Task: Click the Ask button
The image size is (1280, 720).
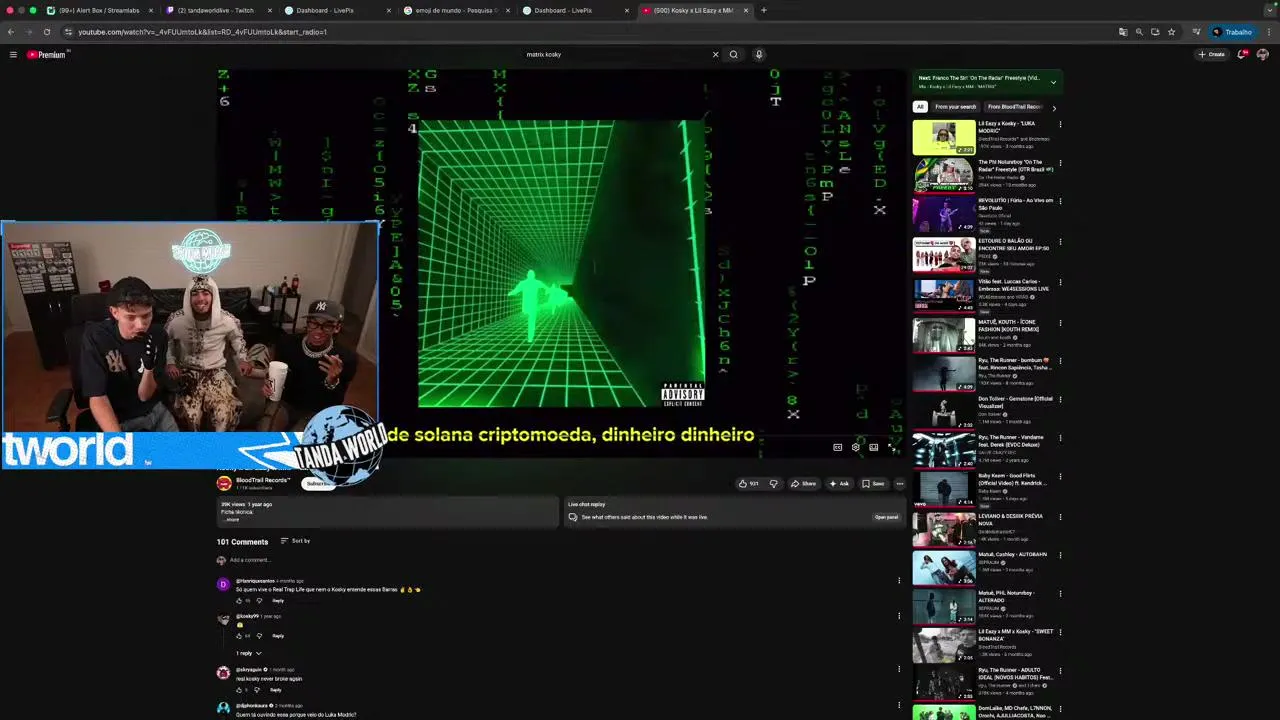Action: coord(839,484)
